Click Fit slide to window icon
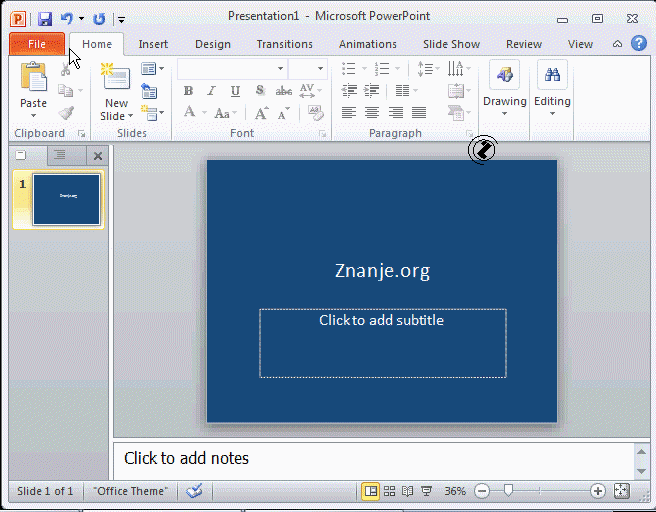The width and height of the screenshot is (656, 512). (x=621, y=491)
